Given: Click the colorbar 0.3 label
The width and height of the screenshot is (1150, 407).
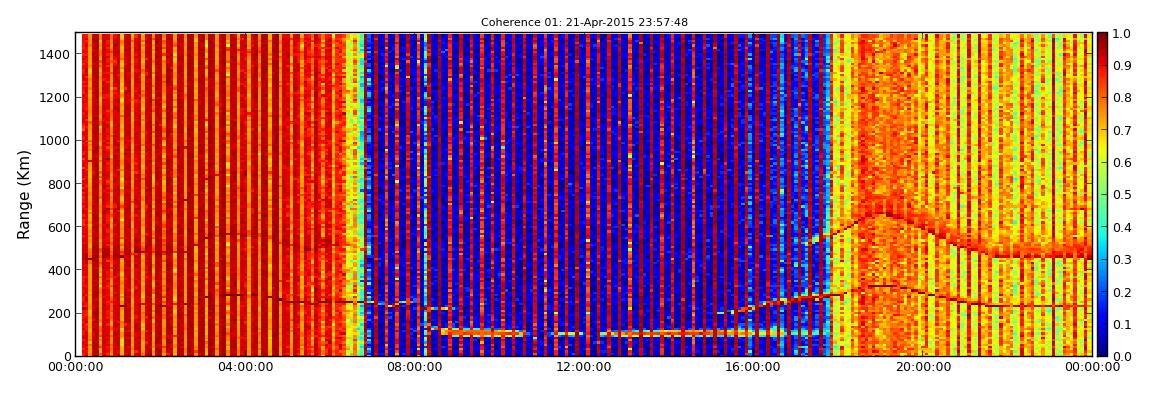Looking at the screenshot, I should (x=1121, y=260).
